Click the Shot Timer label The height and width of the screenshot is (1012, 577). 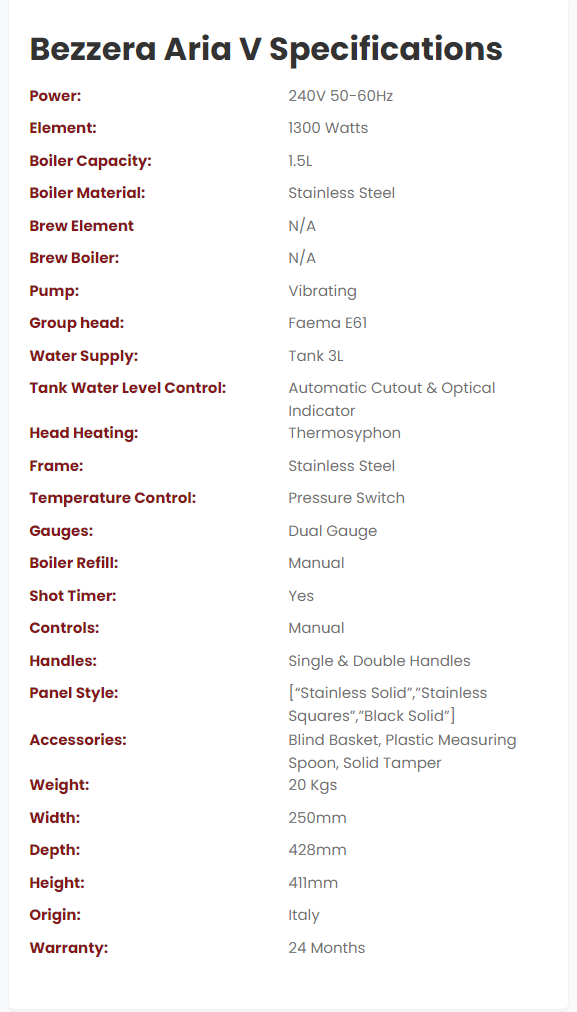(x=73, y=596)
